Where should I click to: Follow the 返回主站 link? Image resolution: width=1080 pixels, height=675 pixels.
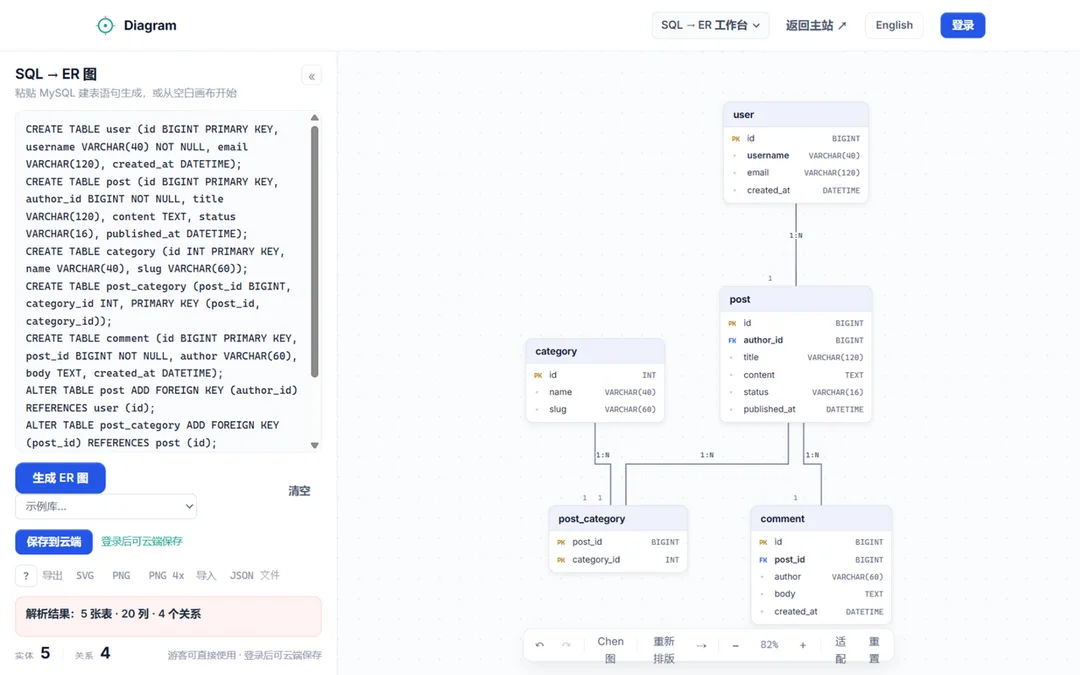(x=816, y=25)
